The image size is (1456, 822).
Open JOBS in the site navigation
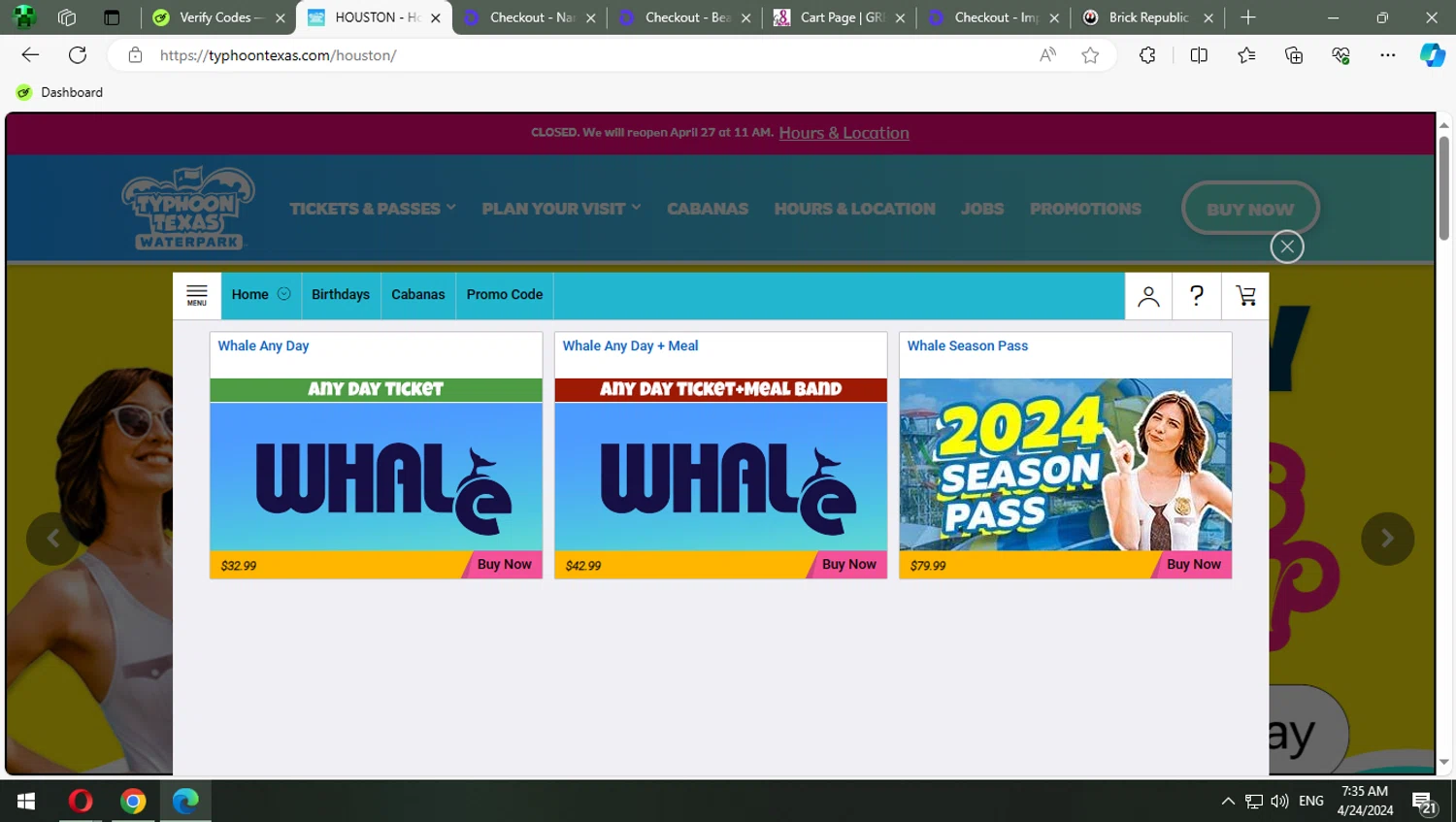click(982, 209)
